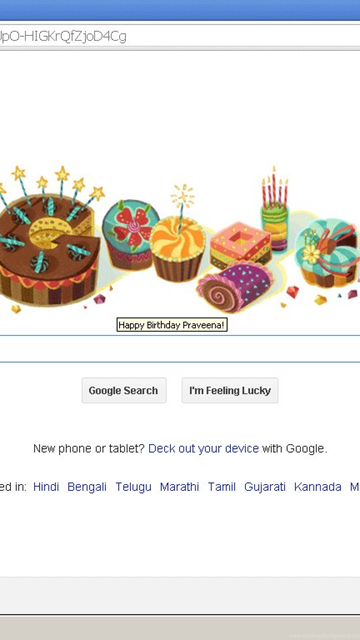Choose the Telugu language link

[133, 487]
